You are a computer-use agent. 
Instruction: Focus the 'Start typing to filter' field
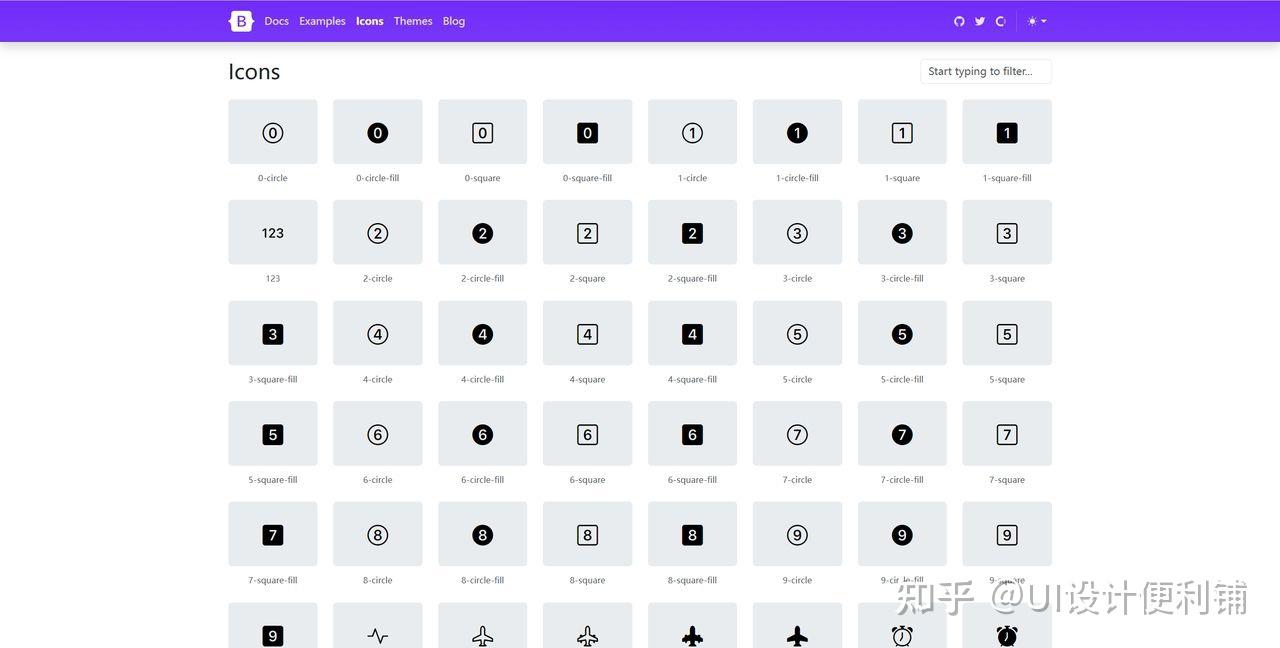click(x=986, y=71)
